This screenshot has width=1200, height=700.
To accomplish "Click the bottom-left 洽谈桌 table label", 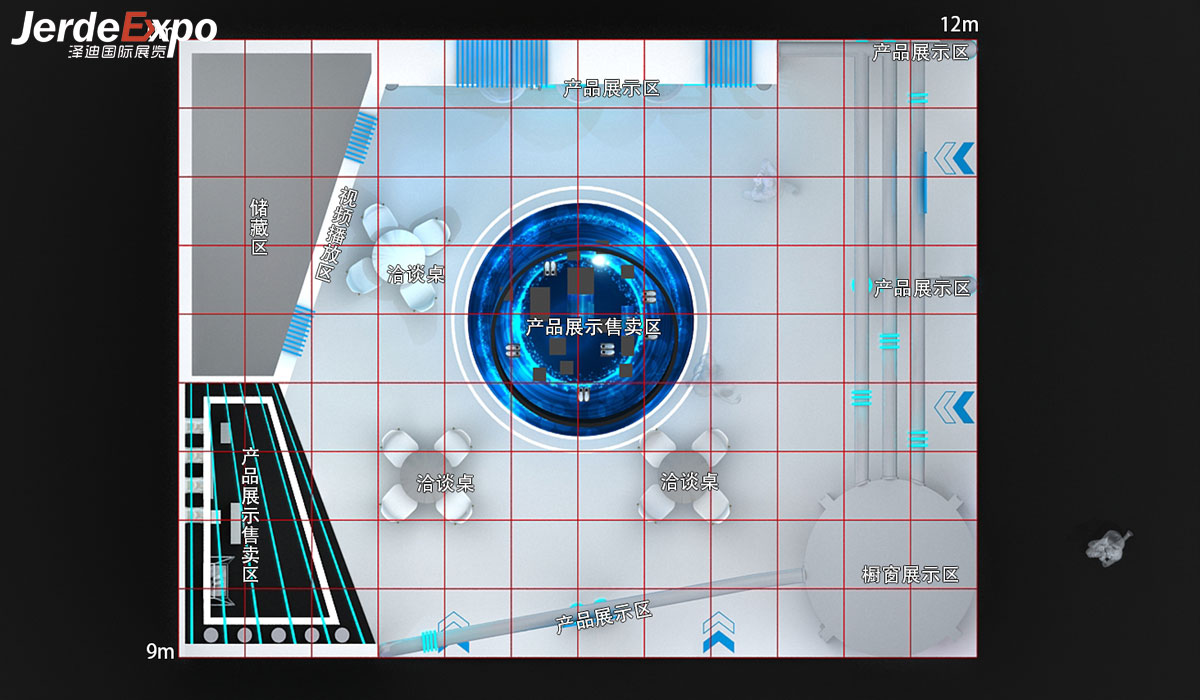I will [445, 484].
